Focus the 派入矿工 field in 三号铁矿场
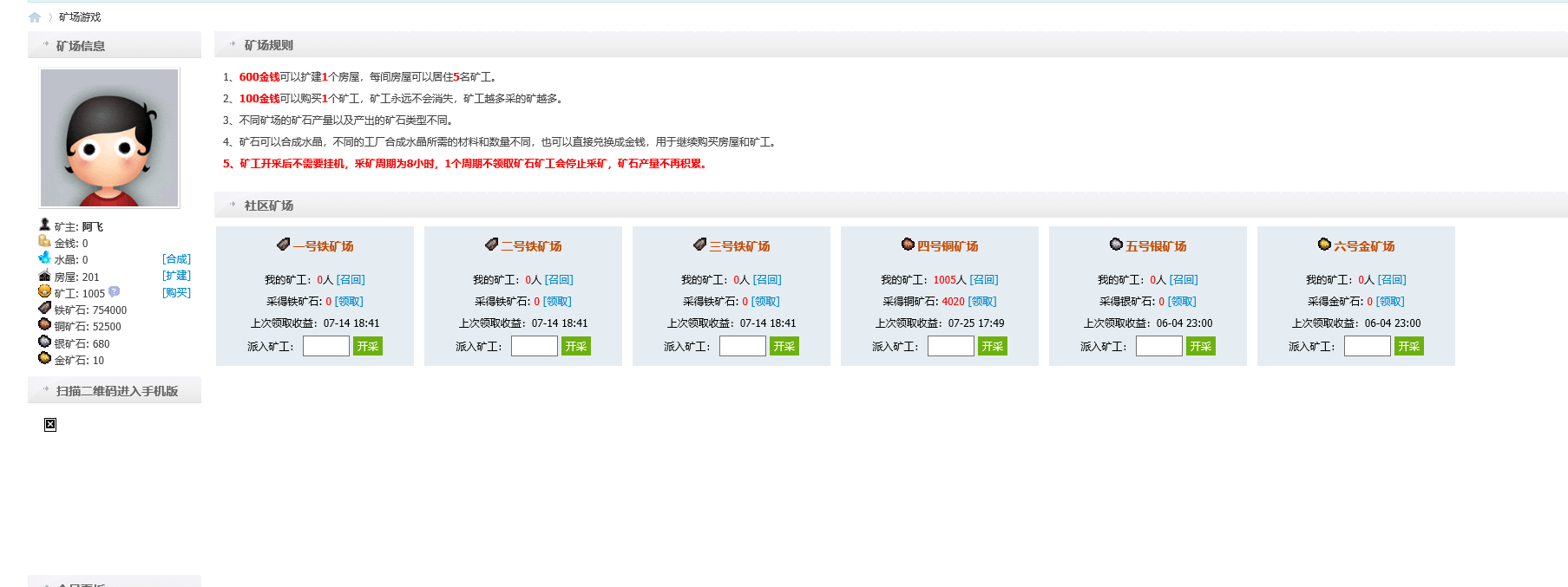This screenshot has height=587, width=1568. point(743,346)
